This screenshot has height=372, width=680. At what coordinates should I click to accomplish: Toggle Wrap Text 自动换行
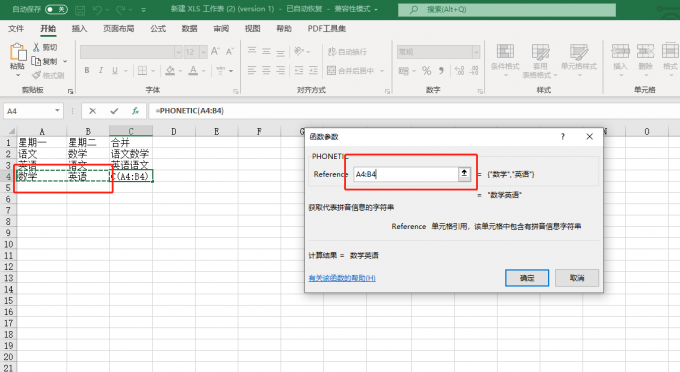pos(347,52)
